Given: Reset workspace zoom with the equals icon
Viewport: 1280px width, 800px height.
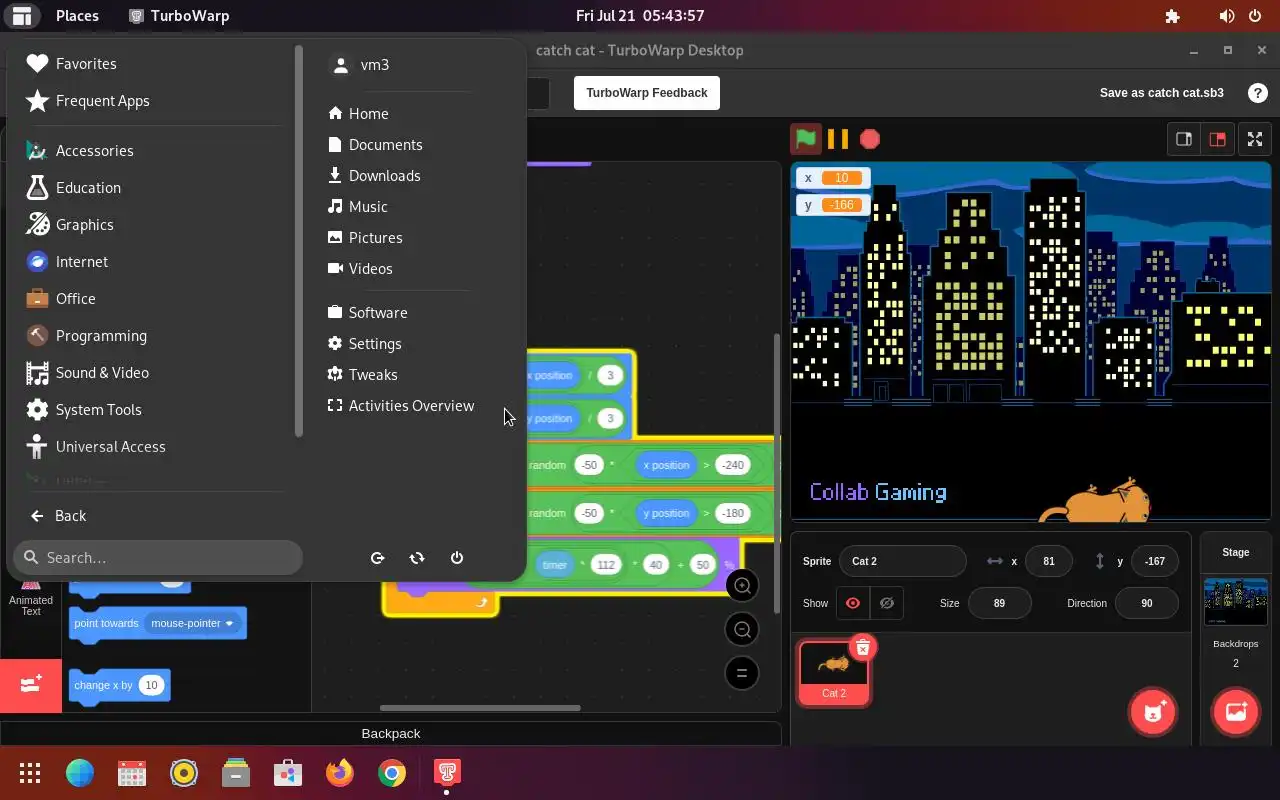Looking at the screenshot, I should pos(742,673).
